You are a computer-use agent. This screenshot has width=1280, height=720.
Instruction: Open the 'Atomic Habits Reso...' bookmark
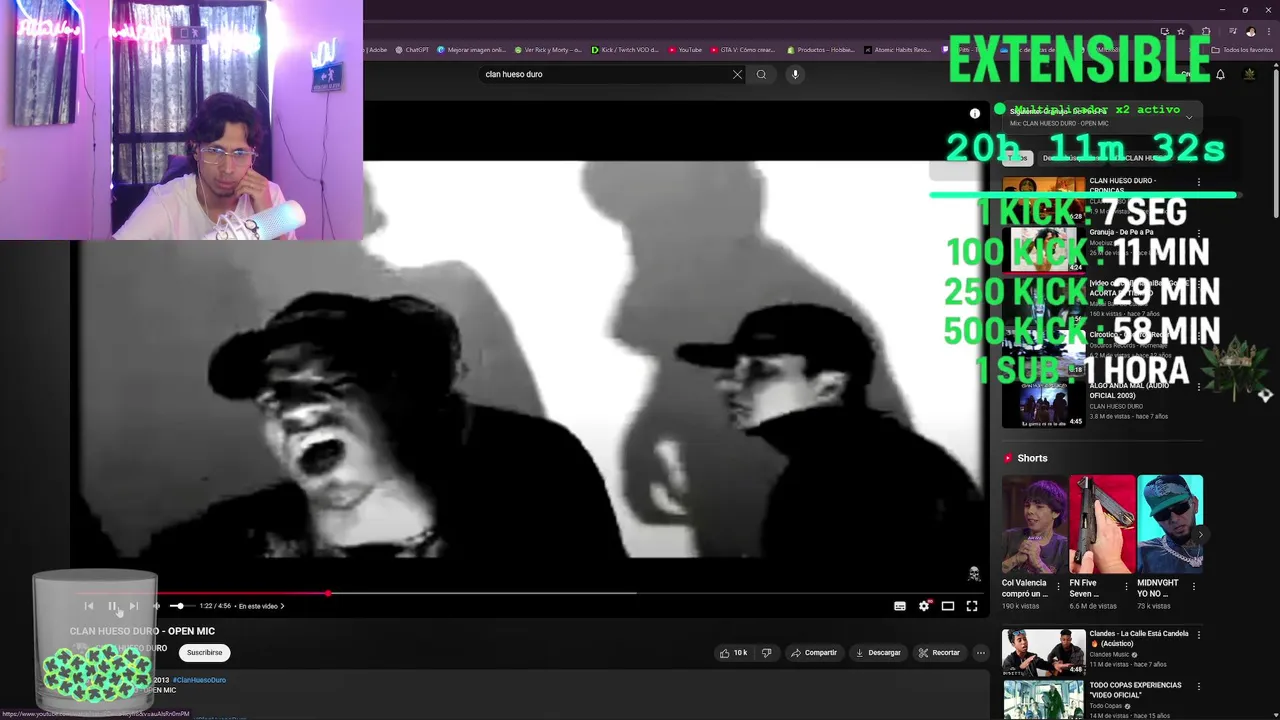click(x=897, y=49)
